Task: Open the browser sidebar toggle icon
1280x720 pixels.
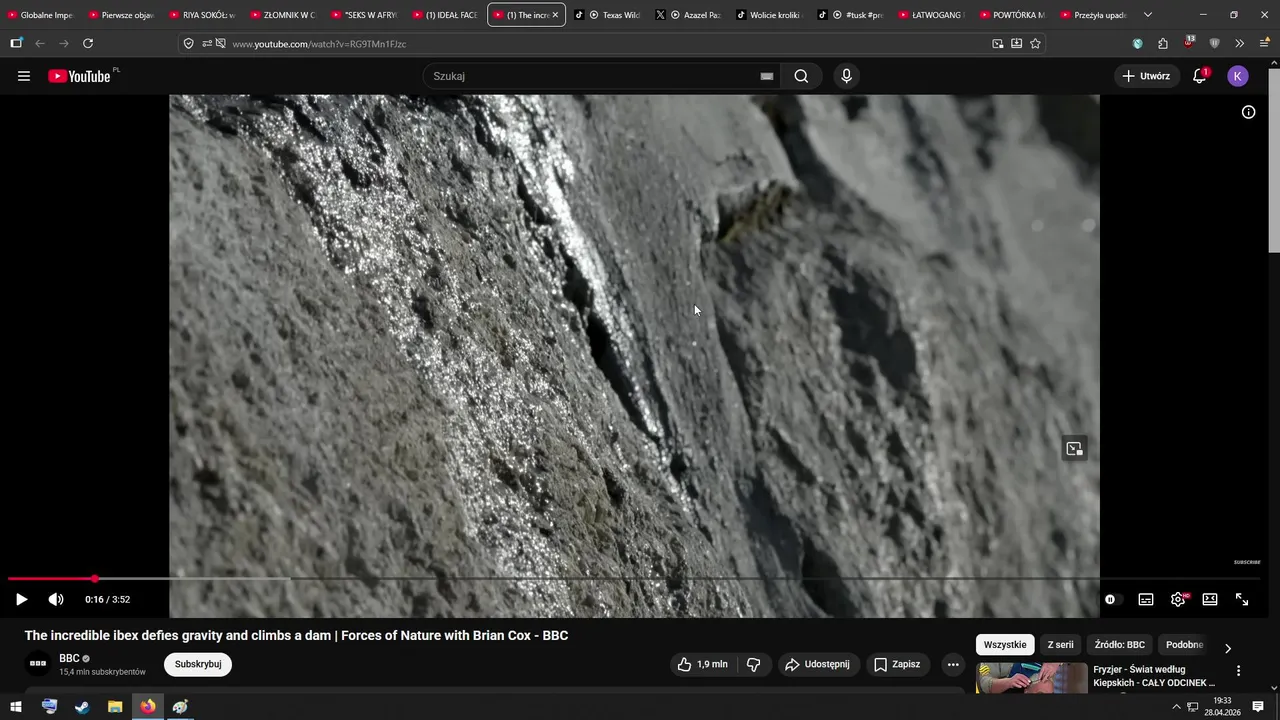Action: point(16,43)
